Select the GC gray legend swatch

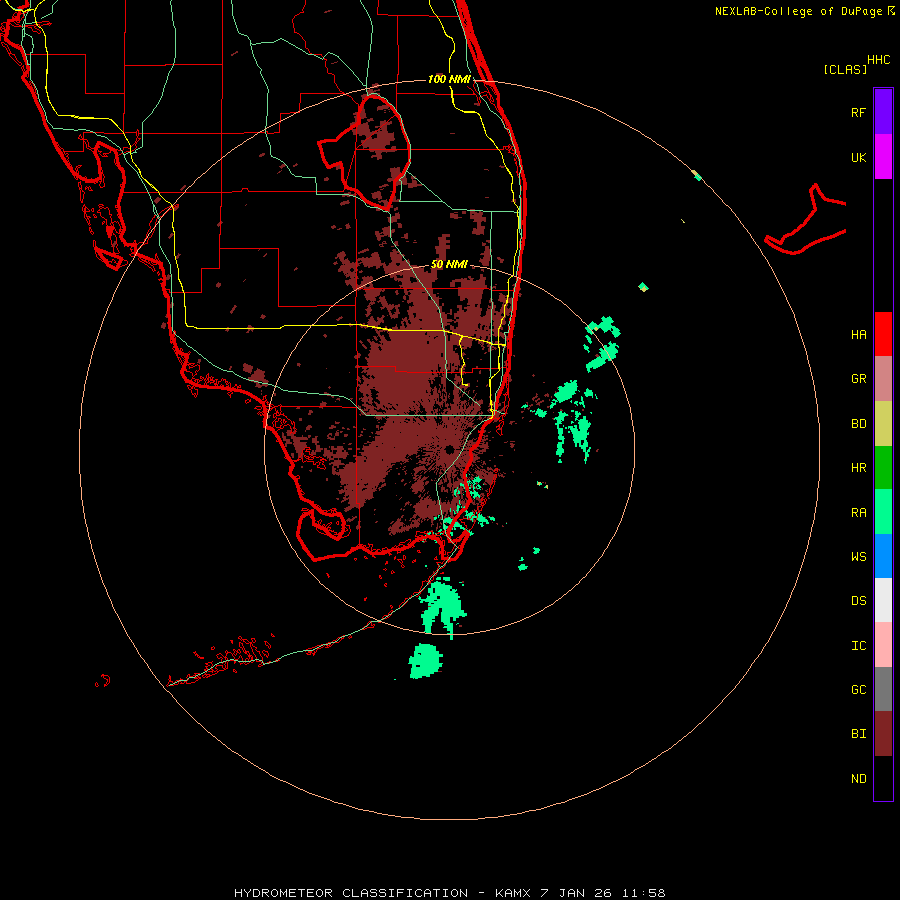point(883,689)
